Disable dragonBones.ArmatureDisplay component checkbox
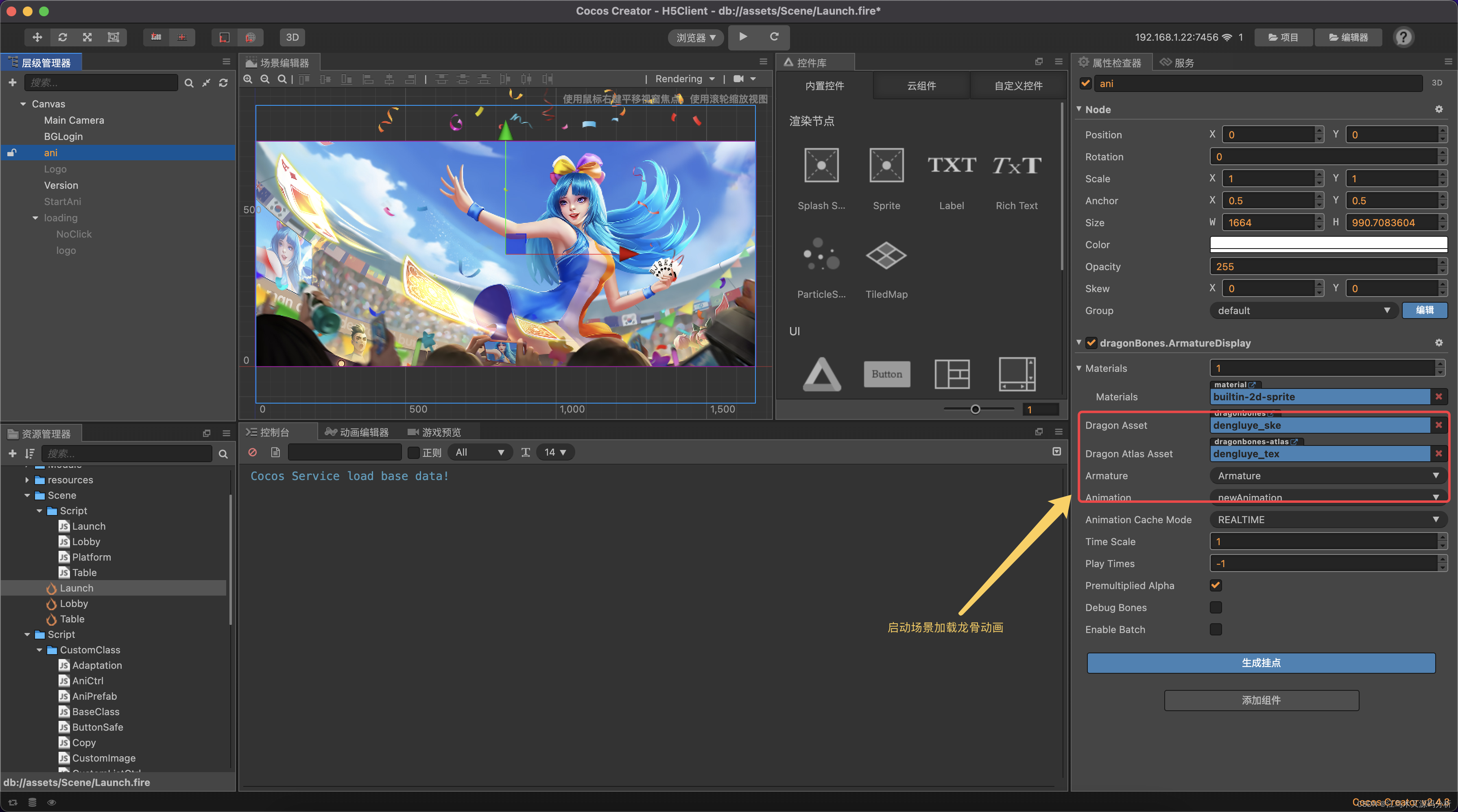Image resolution: width=1458 pixels, height=812 pixels. (x=1092, y=343)
